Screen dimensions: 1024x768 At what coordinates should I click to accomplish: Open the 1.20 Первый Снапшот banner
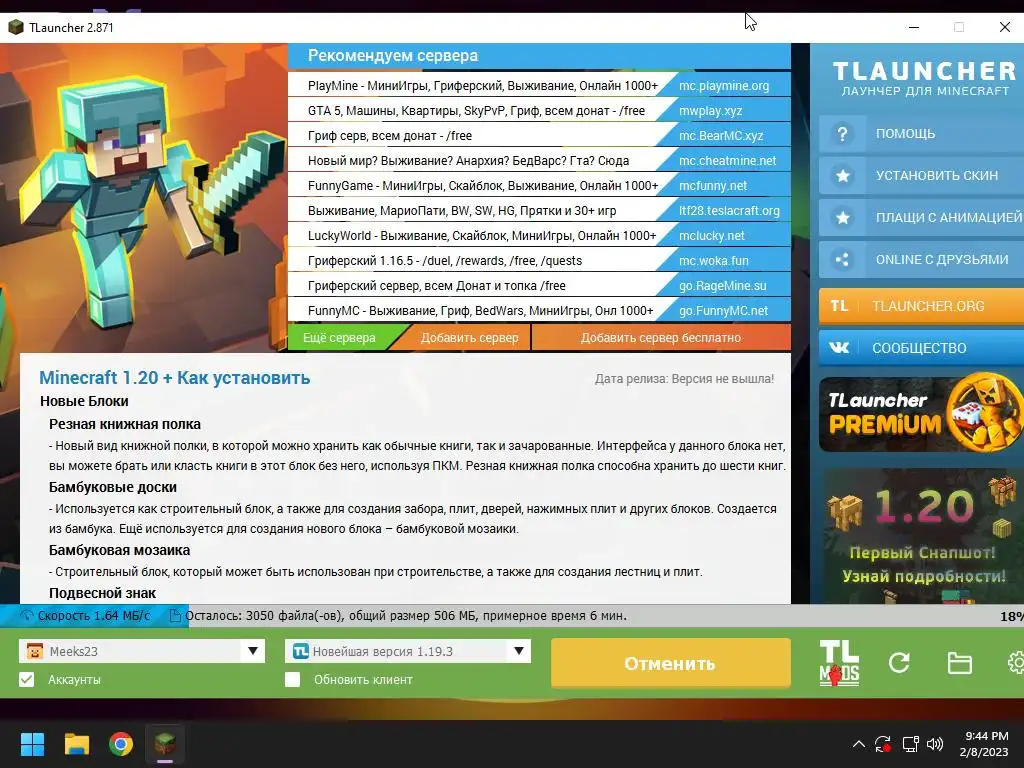[921, 536]
